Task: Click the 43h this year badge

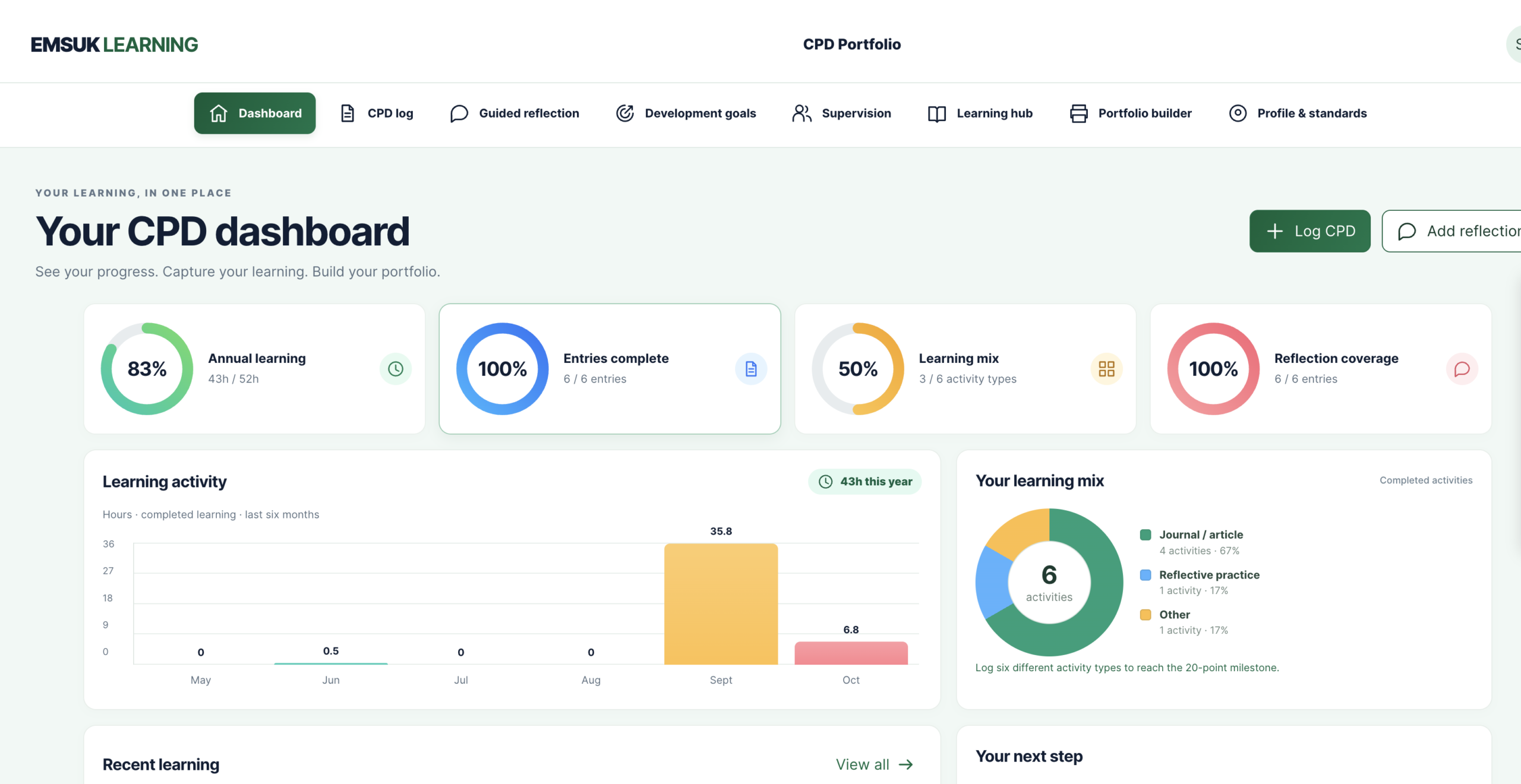Action: [864, 482]
